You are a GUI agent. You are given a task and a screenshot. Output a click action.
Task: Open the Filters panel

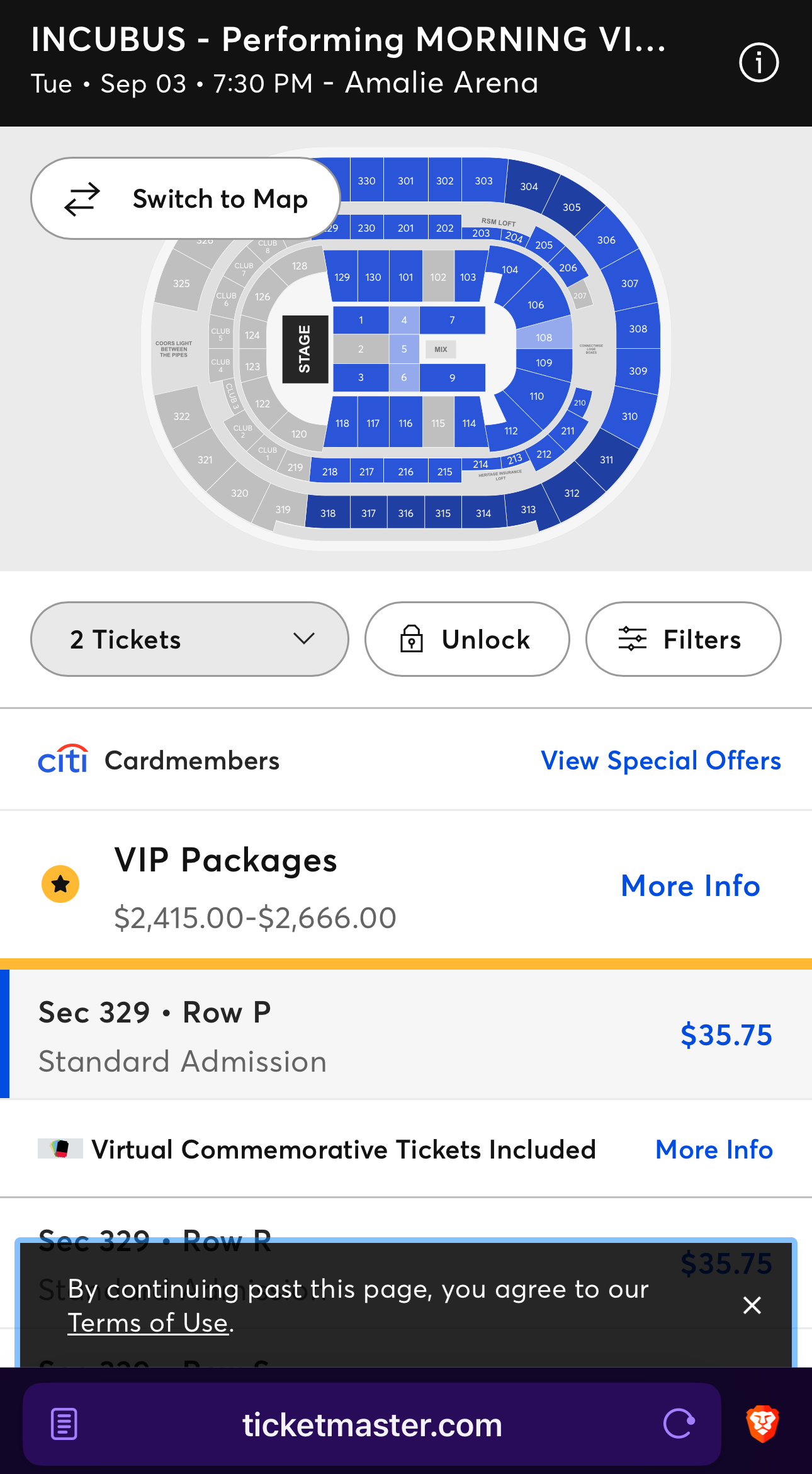683,639
